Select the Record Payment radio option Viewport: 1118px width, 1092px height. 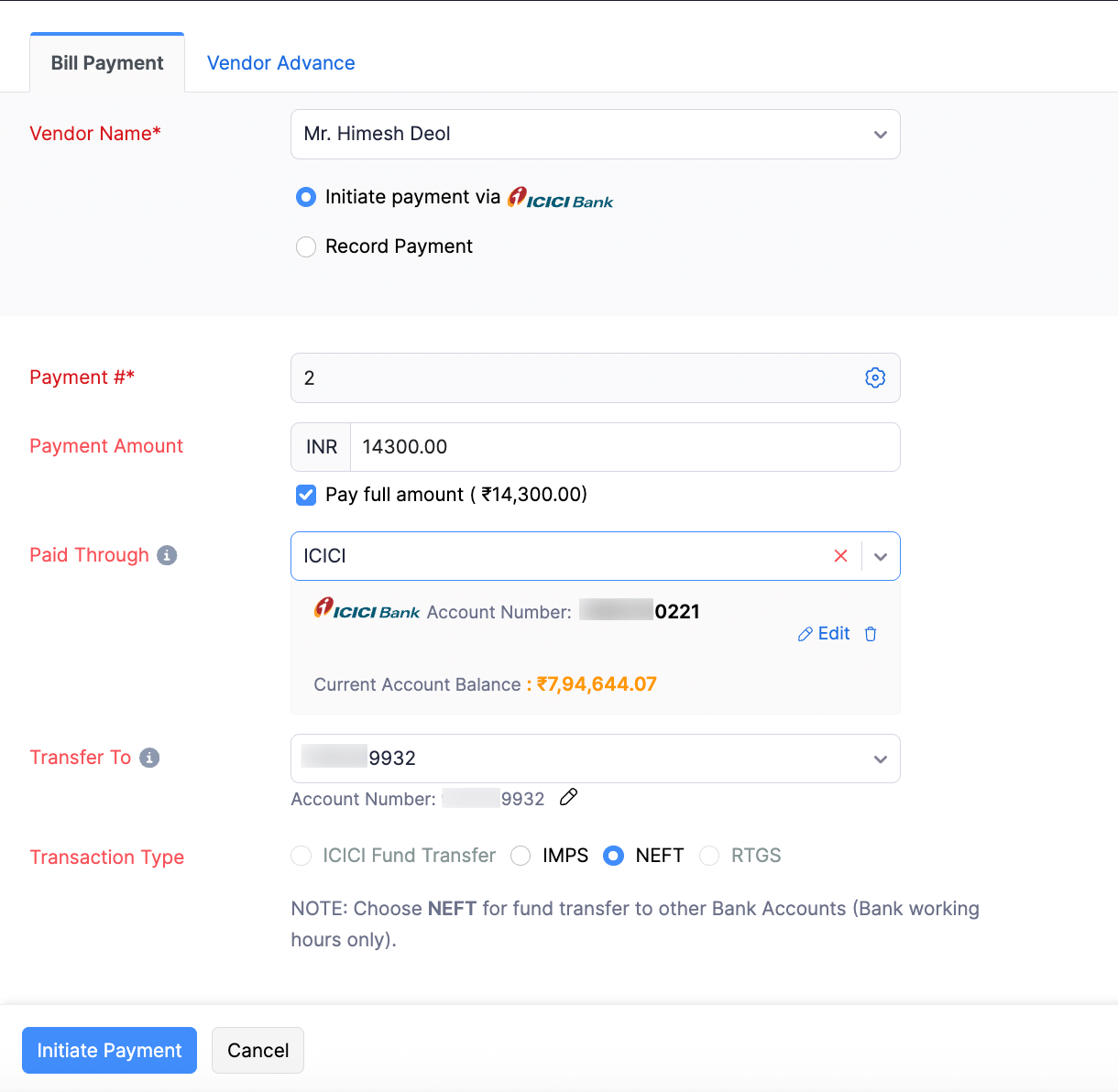pos(306,246)
